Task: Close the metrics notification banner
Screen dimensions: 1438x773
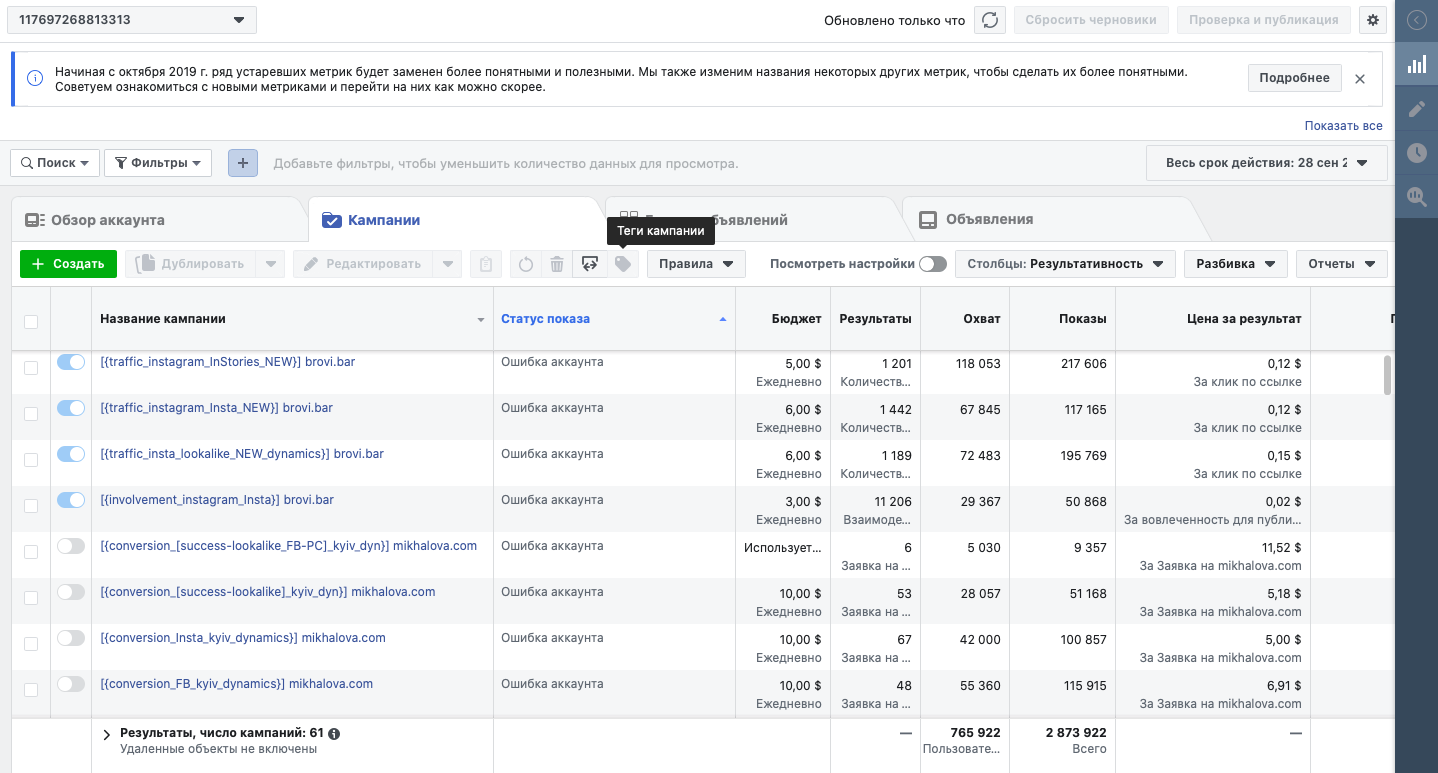Action: tap(1360, 79)
